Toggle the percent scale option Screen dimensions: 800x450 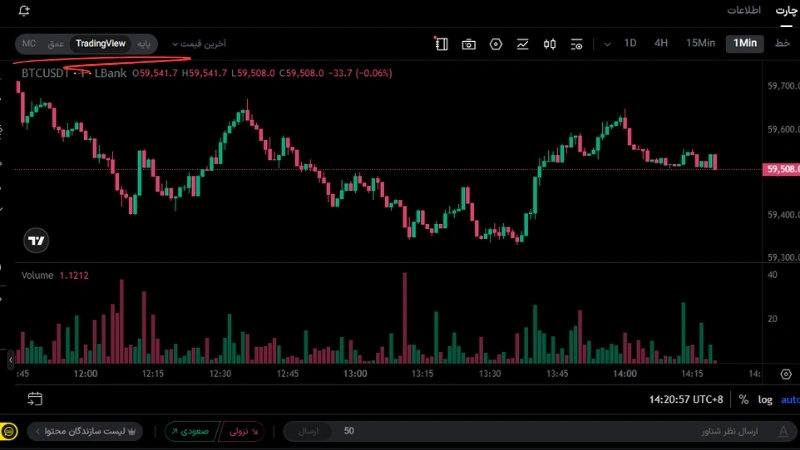(743, 399)
